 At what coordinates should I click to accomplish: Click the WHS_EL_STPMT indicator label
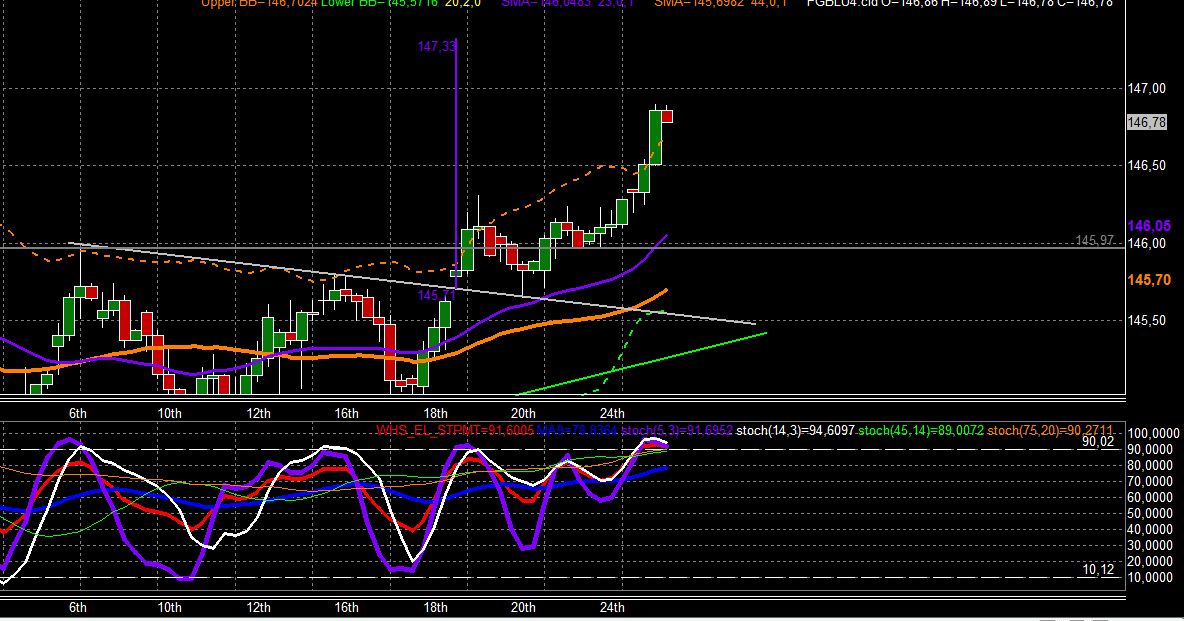tap(455, 431)
